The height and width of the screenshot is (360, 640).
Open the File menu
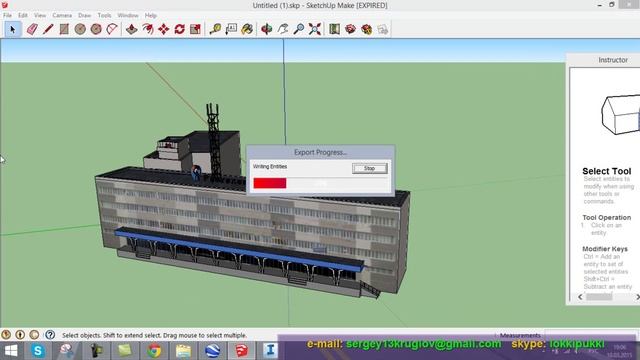click(7, 15)
